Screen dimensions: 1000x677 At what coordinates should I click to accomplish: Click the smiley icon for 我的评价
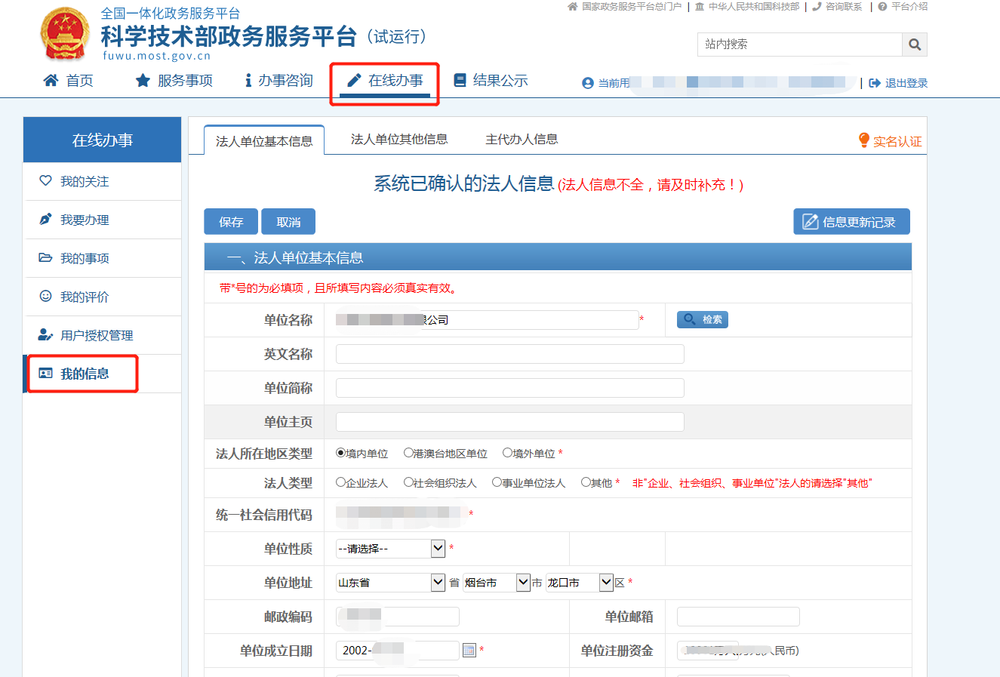45,297
